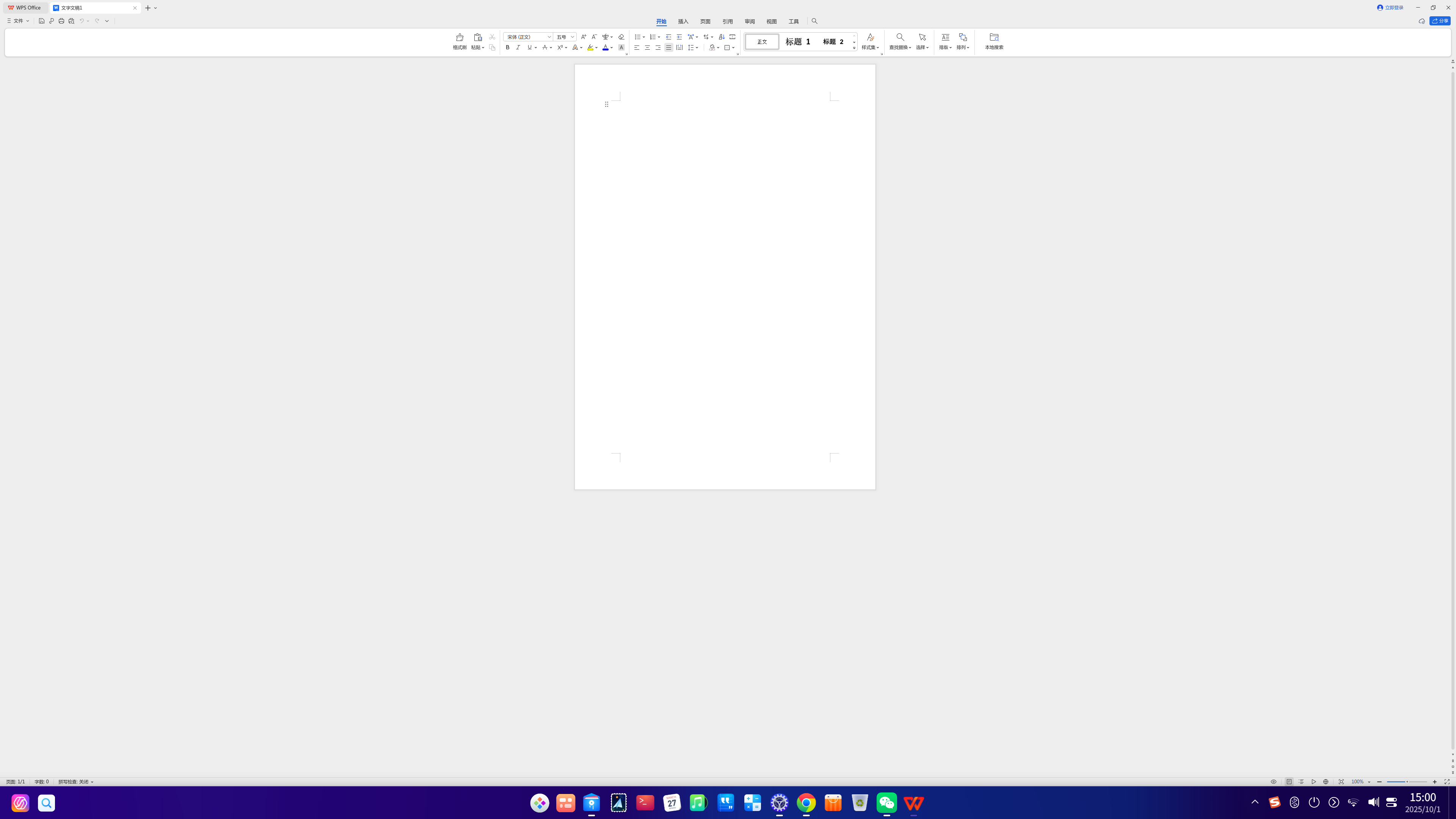1456x819 pixels.
Task: Open Find and Replace (查找替换) magnifier icon
Action: tap(900, 37)
